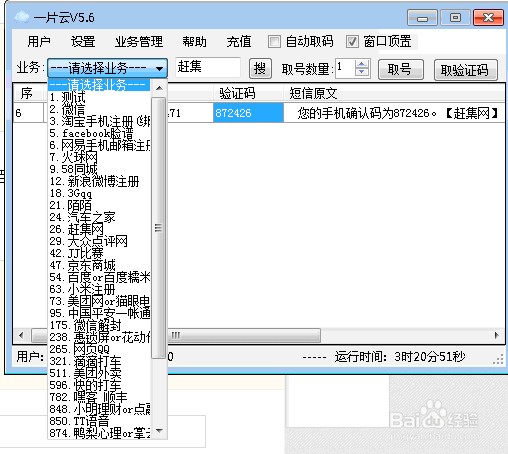This screenshot has width=508, height=454.
Task: Decrease 取号数量 with the down arrow
Action: coord(362,73)
